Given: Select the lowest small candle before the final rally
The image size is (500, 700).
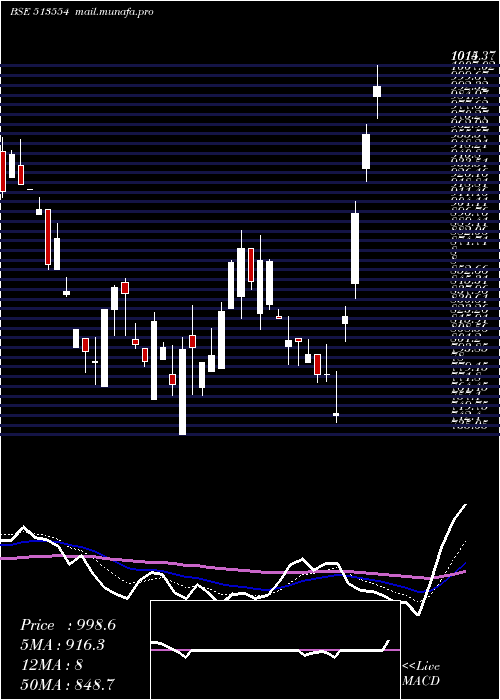Looking at the screenshot, I should 336,415.
